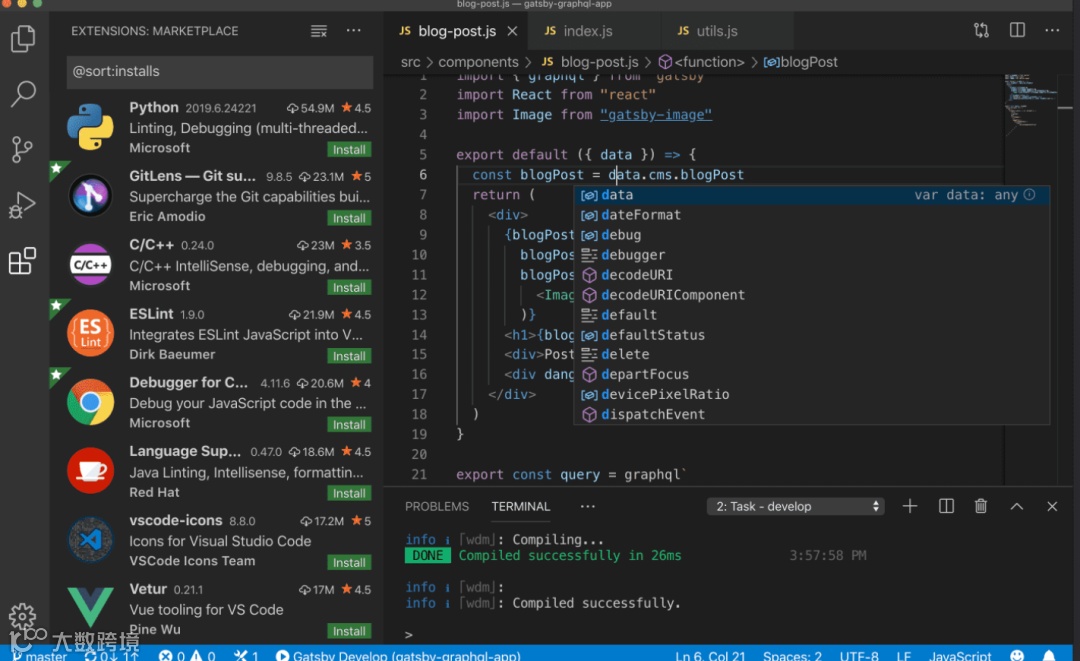Open the feedback smiley in status bar

[1017, 655]
